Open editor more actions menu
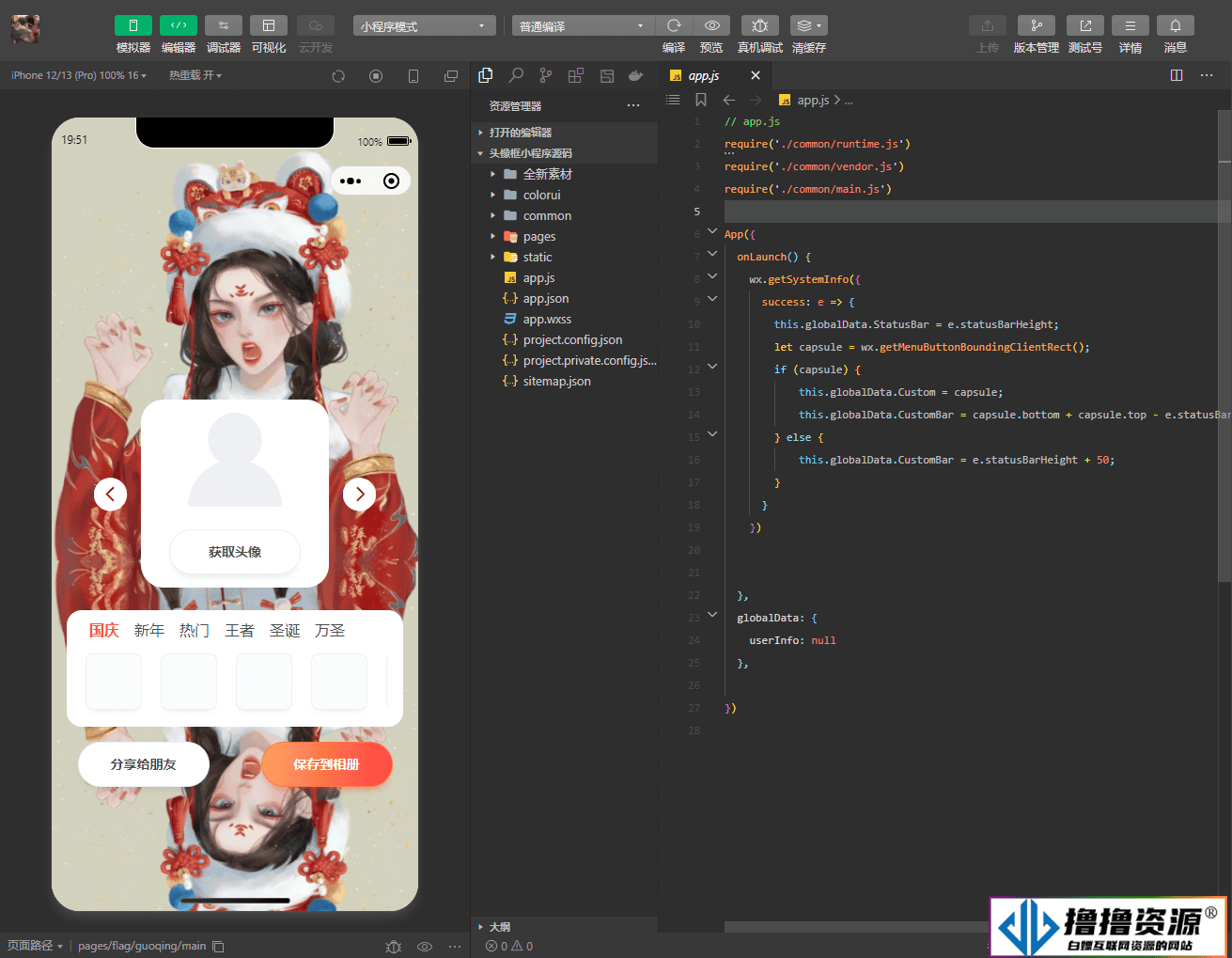The height and width of the screenshot is (958, 1232). coord(1207,75)
